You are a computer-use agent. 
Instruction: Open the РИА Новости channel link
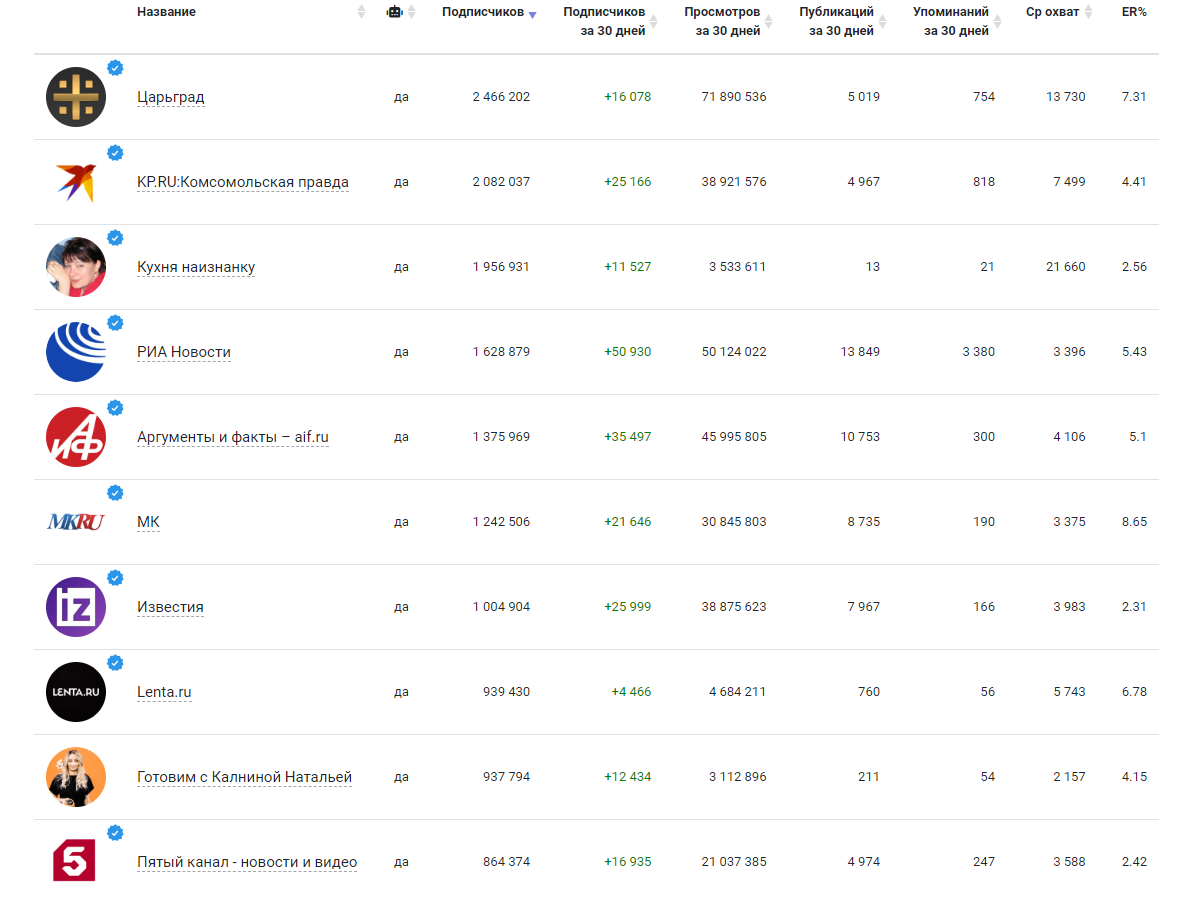click(x=183, y=352)
